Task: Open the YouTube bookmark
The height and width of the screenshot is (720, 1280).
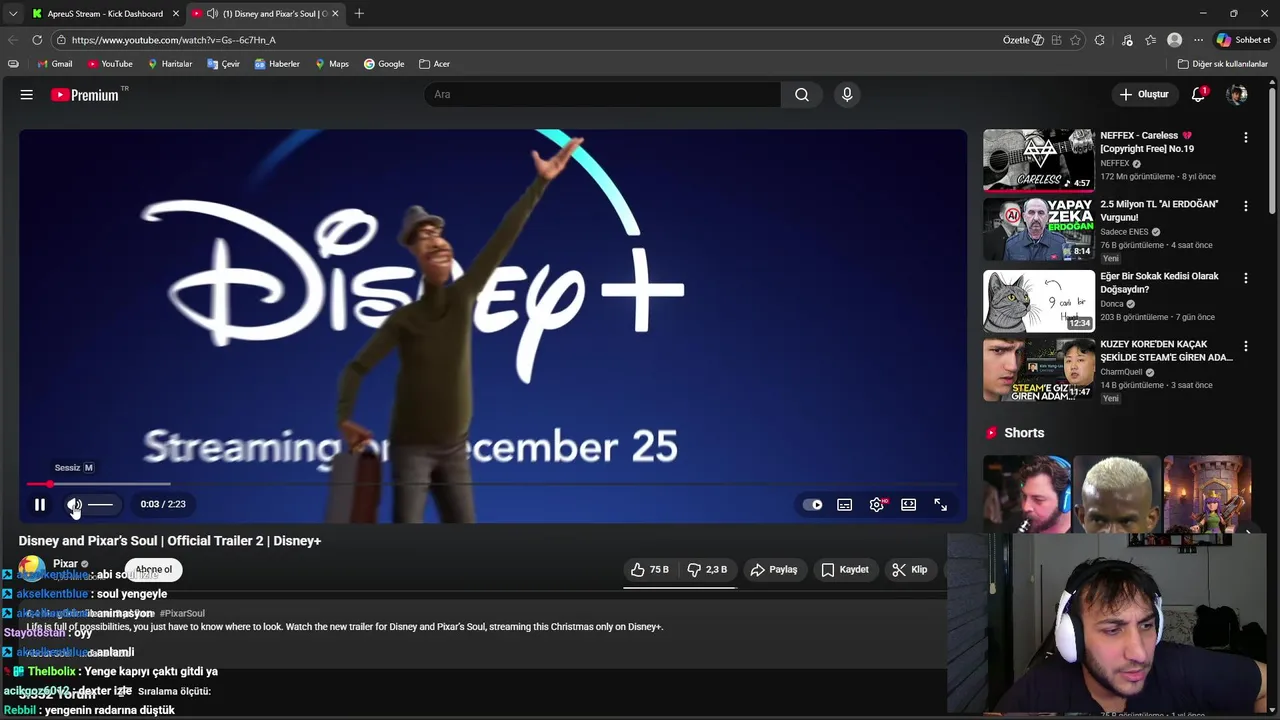Action: pyautogui.click(x=110, y=64)
